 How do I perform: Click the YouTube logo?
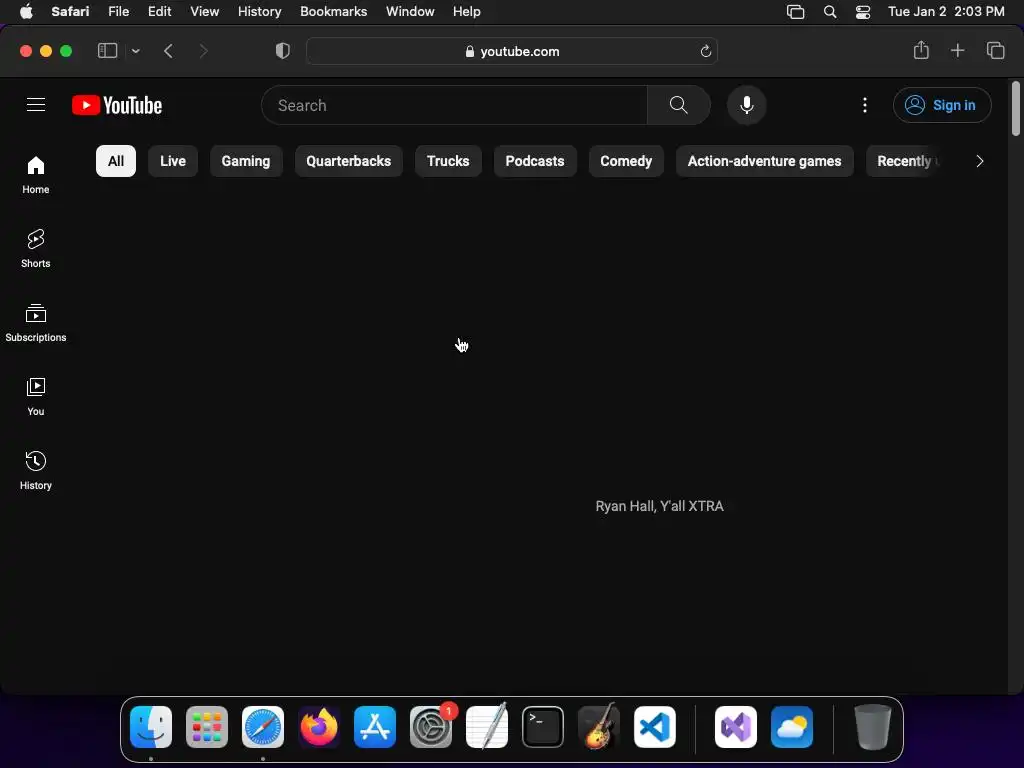click(117, 105)
